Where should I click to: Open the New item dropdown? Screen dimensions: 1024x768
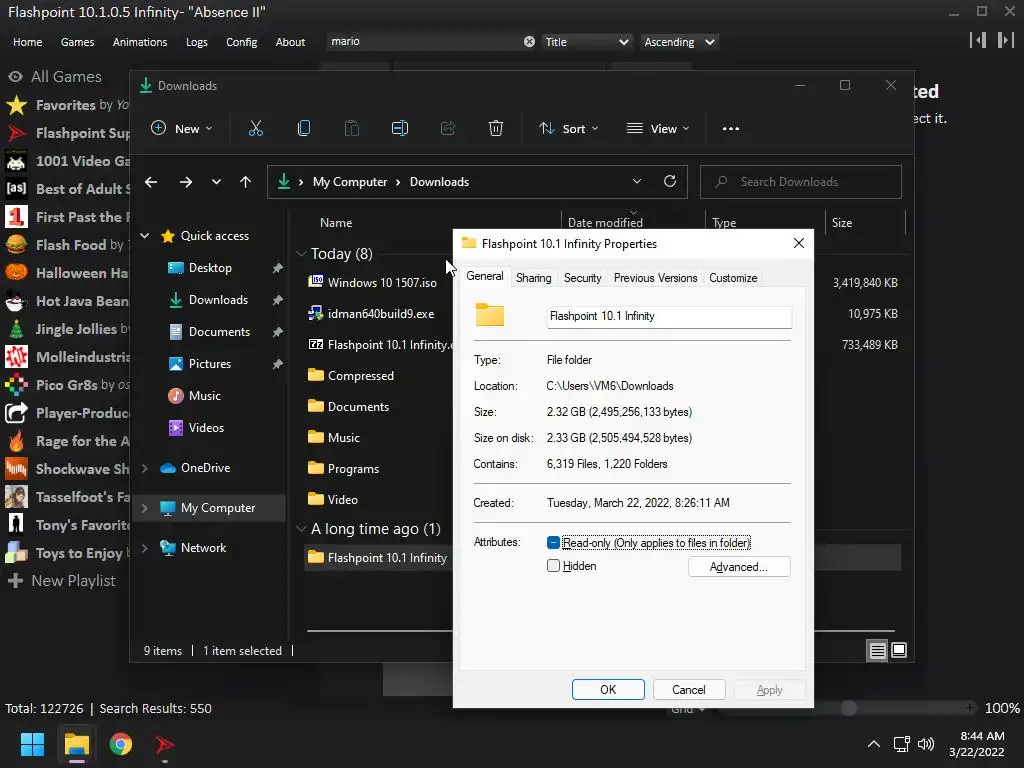pos(182,129)
